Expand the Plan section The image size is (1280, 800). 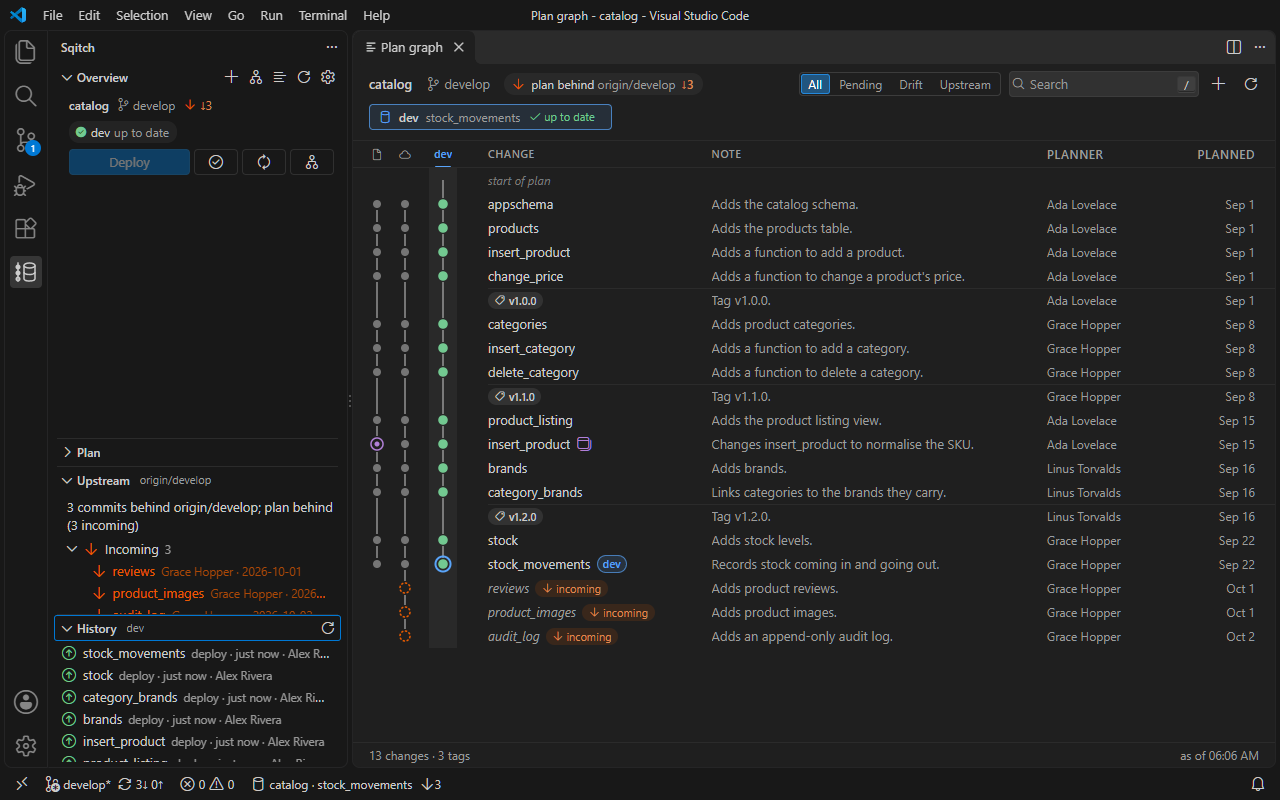coord(67,452)
